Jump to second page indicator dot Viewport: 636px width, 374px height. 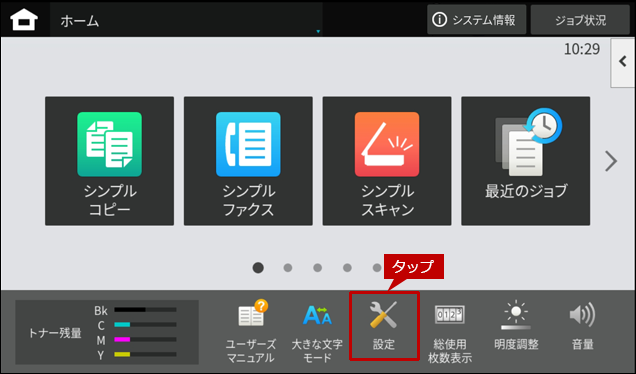coord(288,268)
